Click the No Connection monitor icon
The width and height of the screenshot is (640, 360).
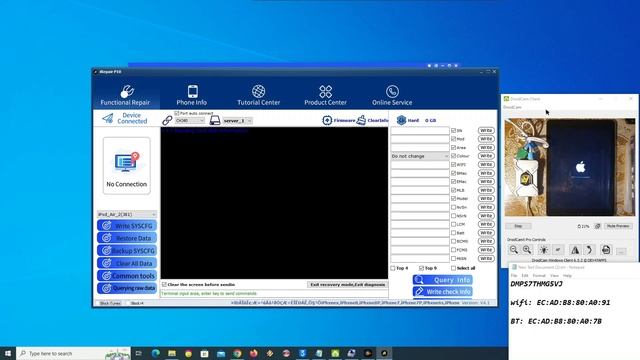tap(127, 162)
